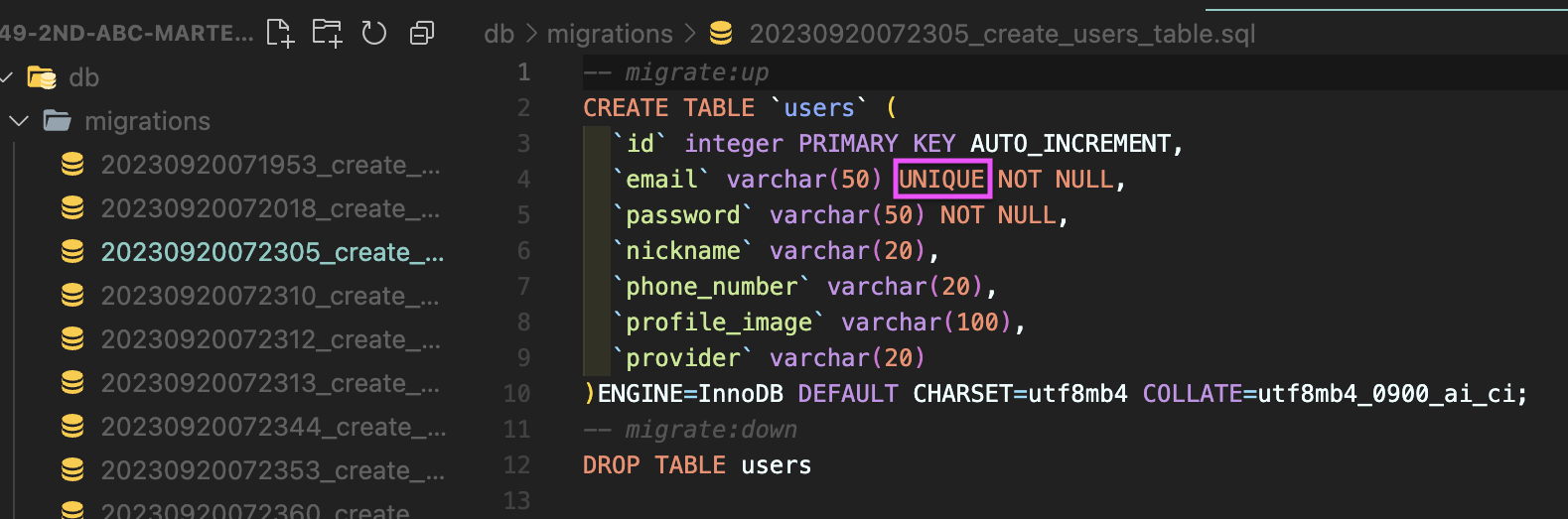Click the `password` column name
1568x519 pixels.
(x=682, y=215)
